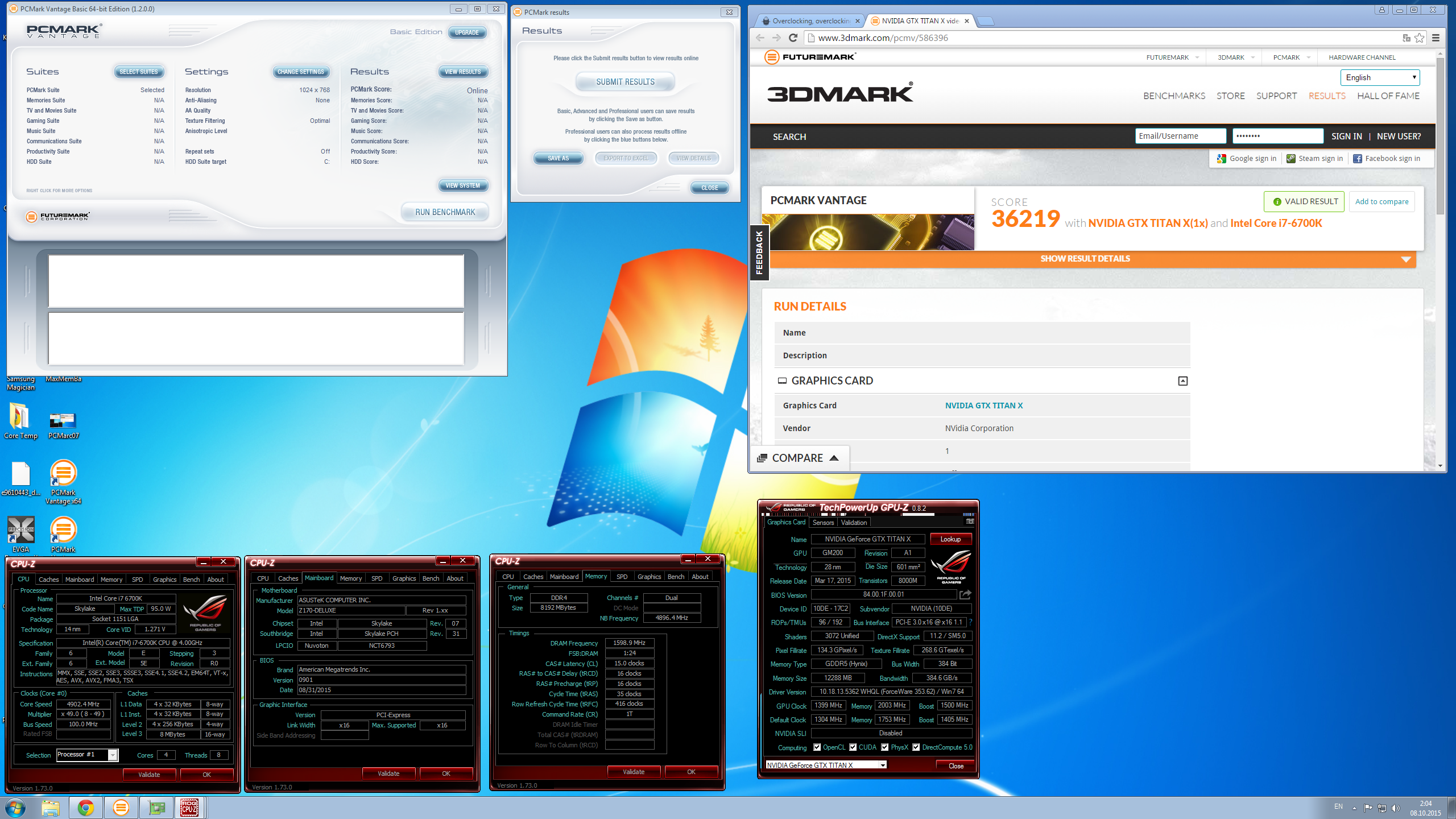1456x819 pixels.
Task: Switch to Validation tab in GPU-Z
Action: (x=854, y=522)
